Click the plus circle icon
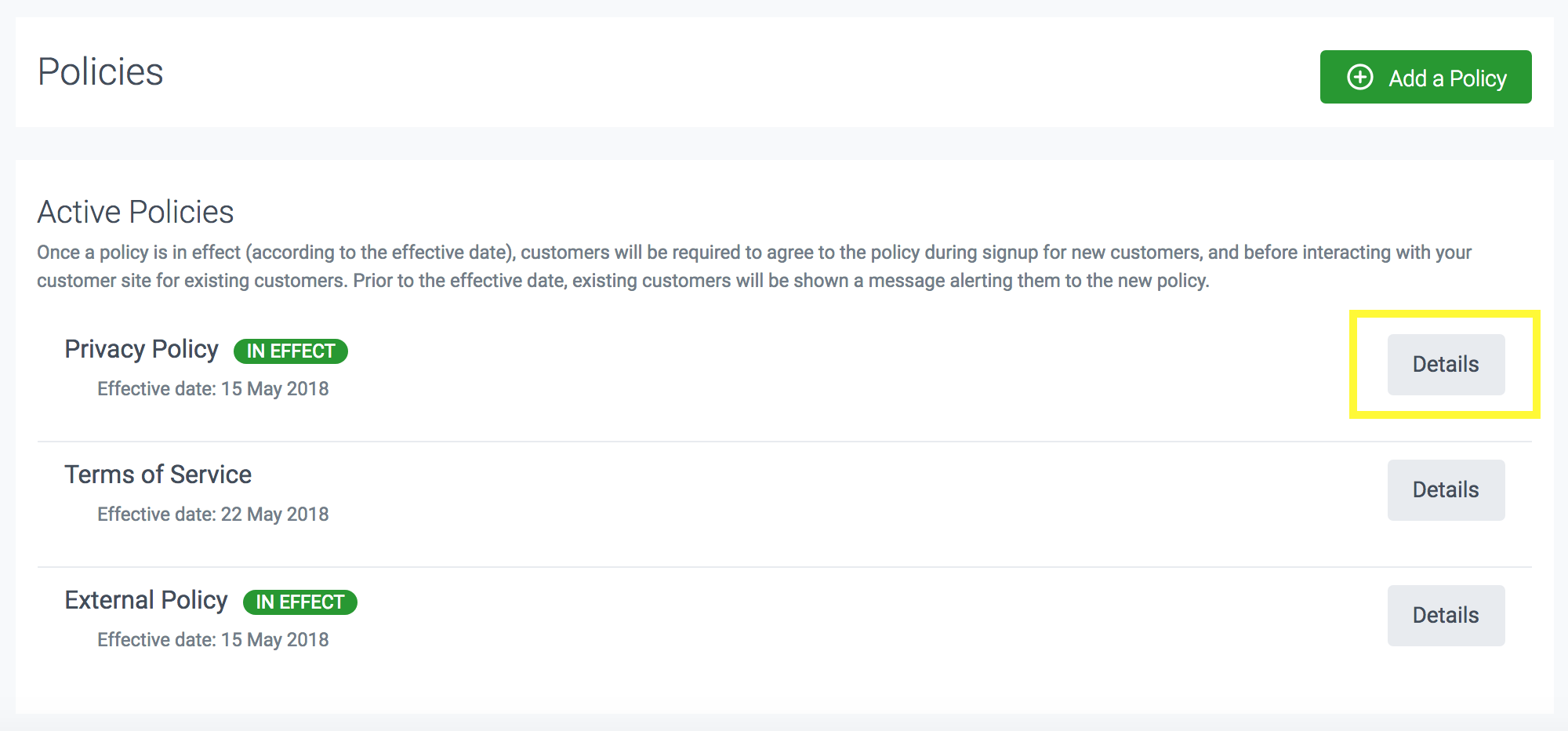 (1360, 78)
